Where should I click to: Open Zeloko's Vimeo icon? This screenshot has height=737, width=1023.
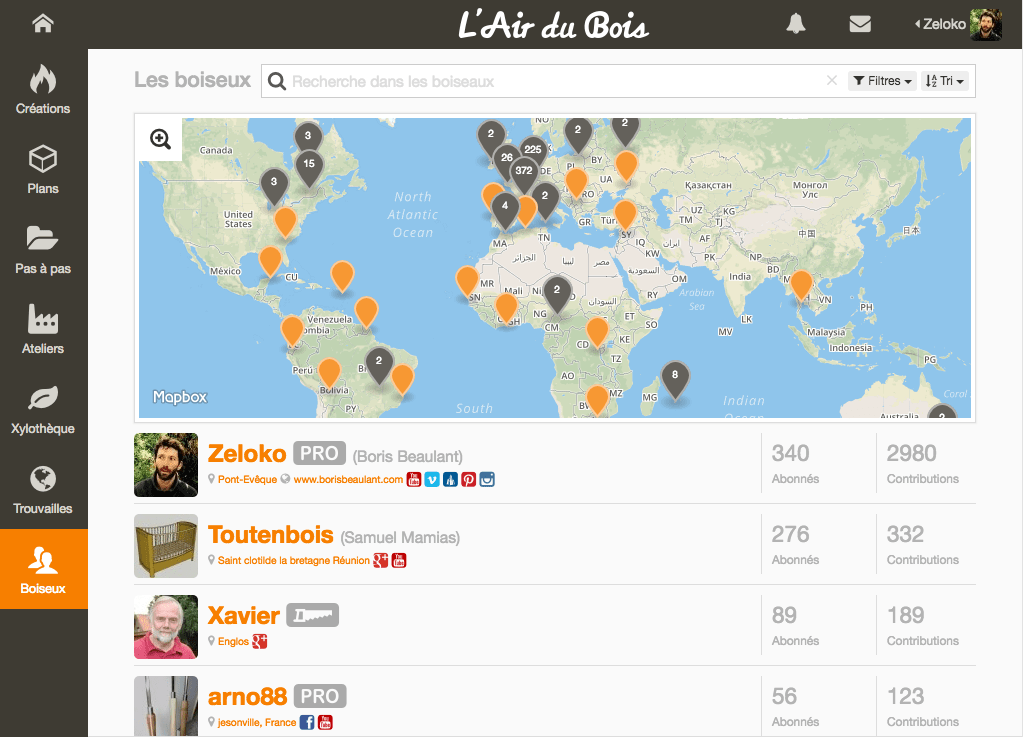432,479
